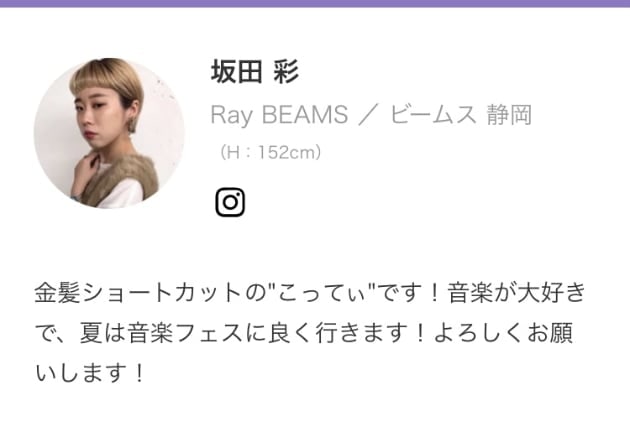
Task: Click the phrase よろしくお願 in bio
Action: coord(503,333)
